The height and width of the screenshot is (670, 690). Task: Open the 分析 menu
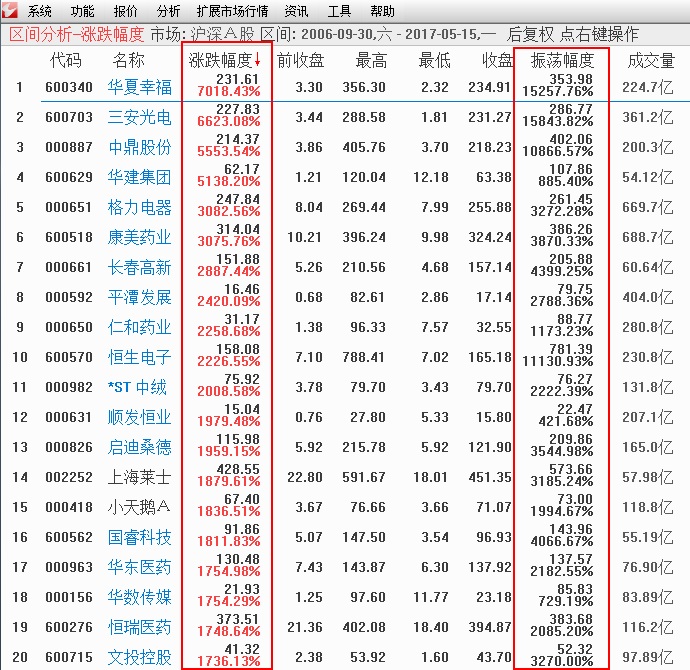(169, 11)
